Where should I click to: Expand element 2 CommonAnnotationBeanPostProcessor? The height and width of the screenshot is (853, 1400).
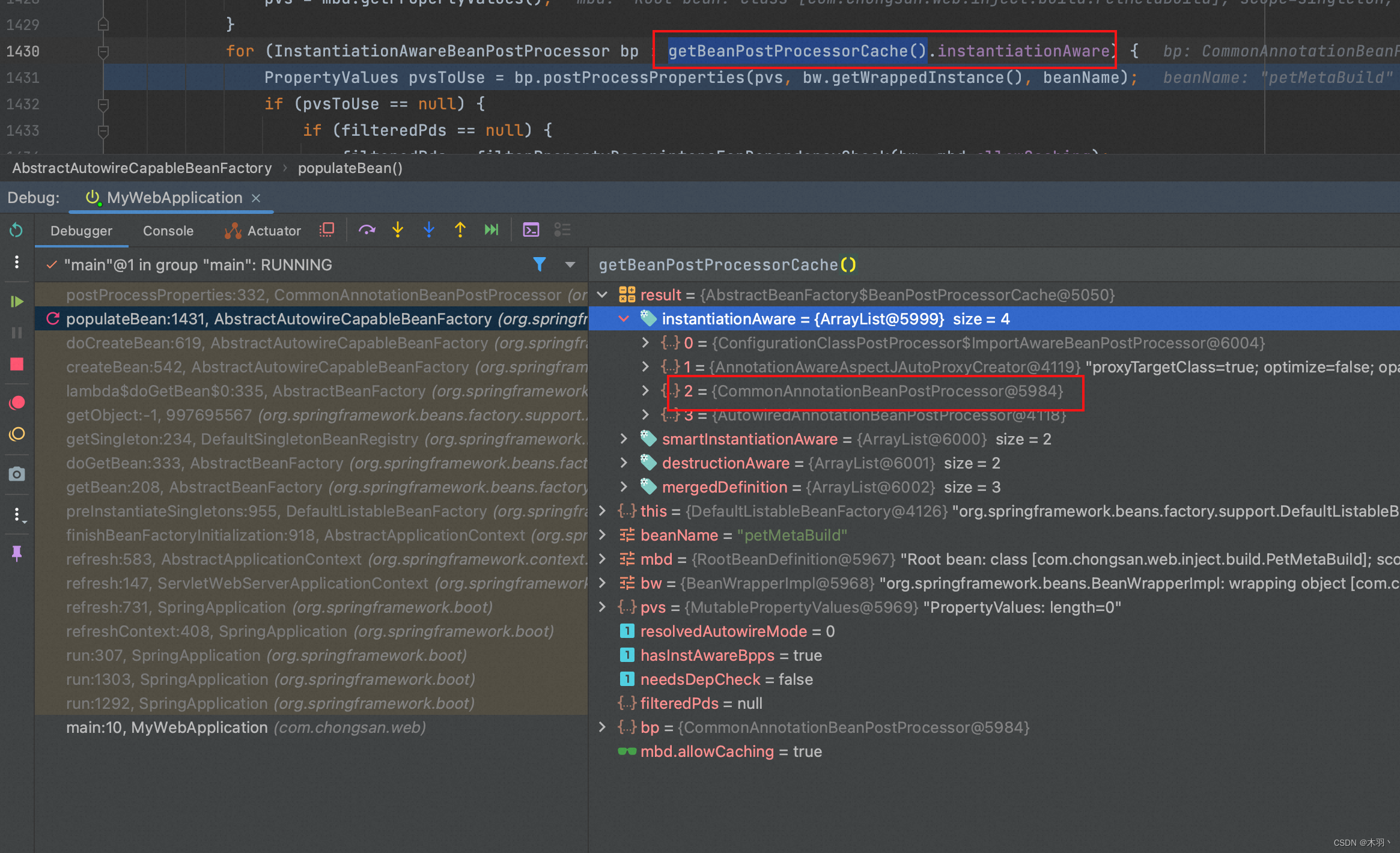[x=645, y=391]
